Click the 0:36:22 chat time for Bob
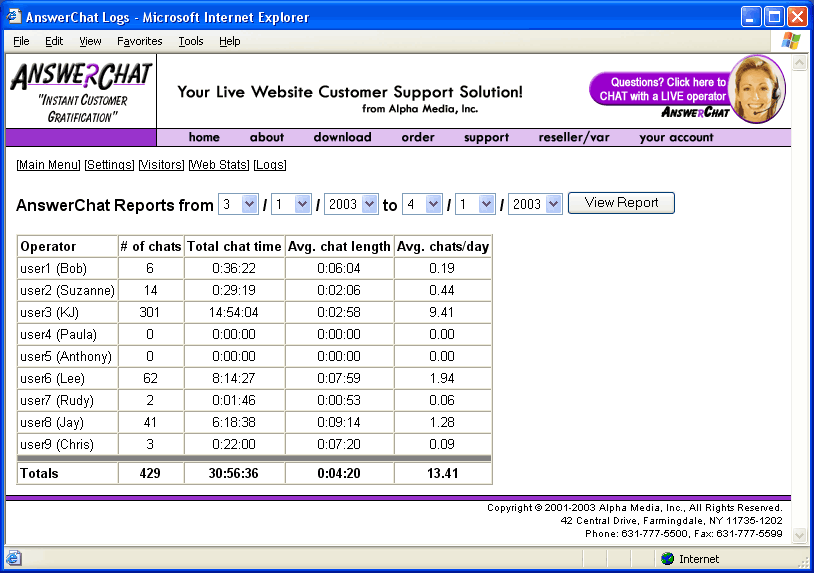This screenshot has height=573, width=814. 234,268
